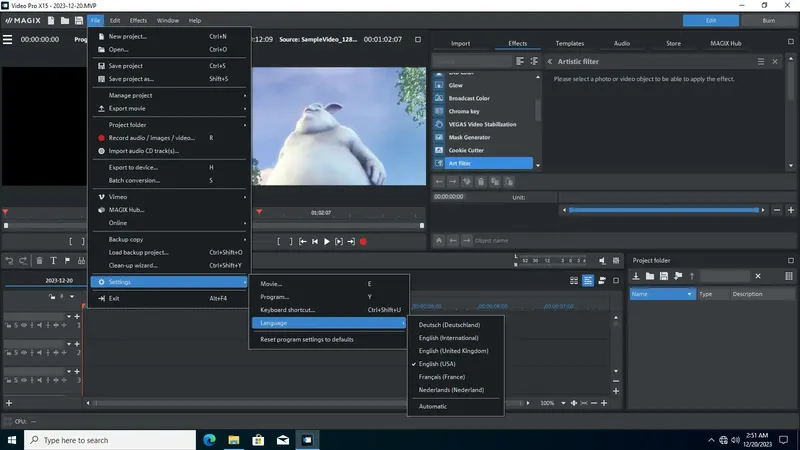This screenshot has width=800, height=450.
Task: Click the red record button in transport controls
Action: coord(363,241)
